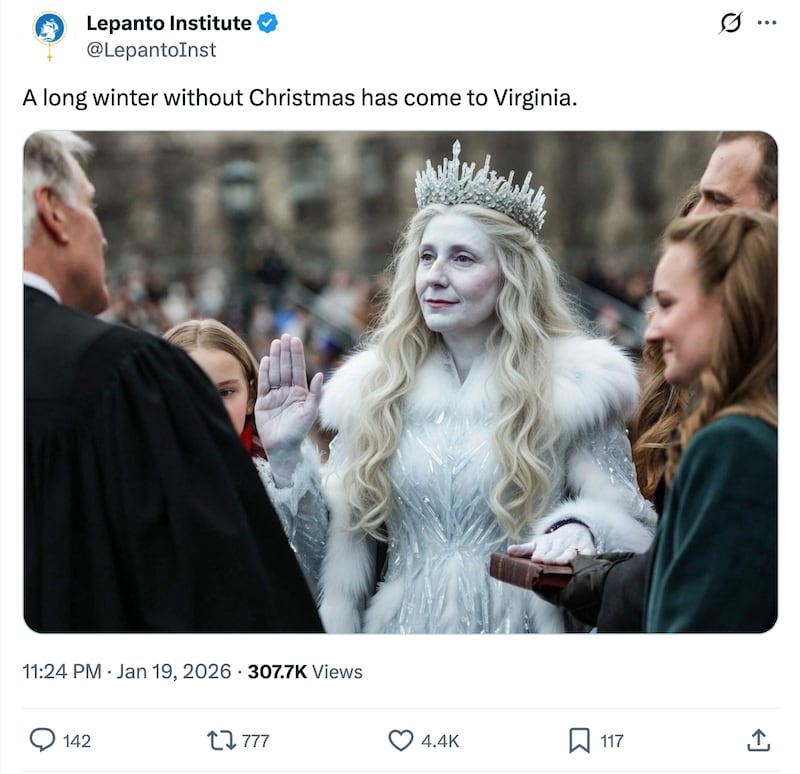Click the blue verified badge
Image resolution: width=800 pixels, height=774 pixels.
point(268,23)
